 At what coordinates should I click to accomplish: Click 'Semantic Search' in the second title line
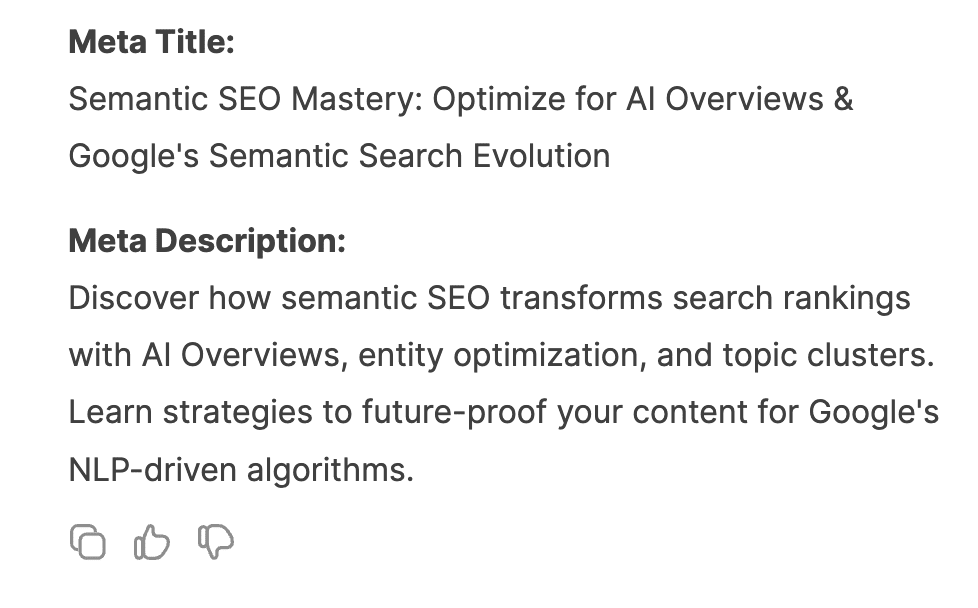pos(336,156)
